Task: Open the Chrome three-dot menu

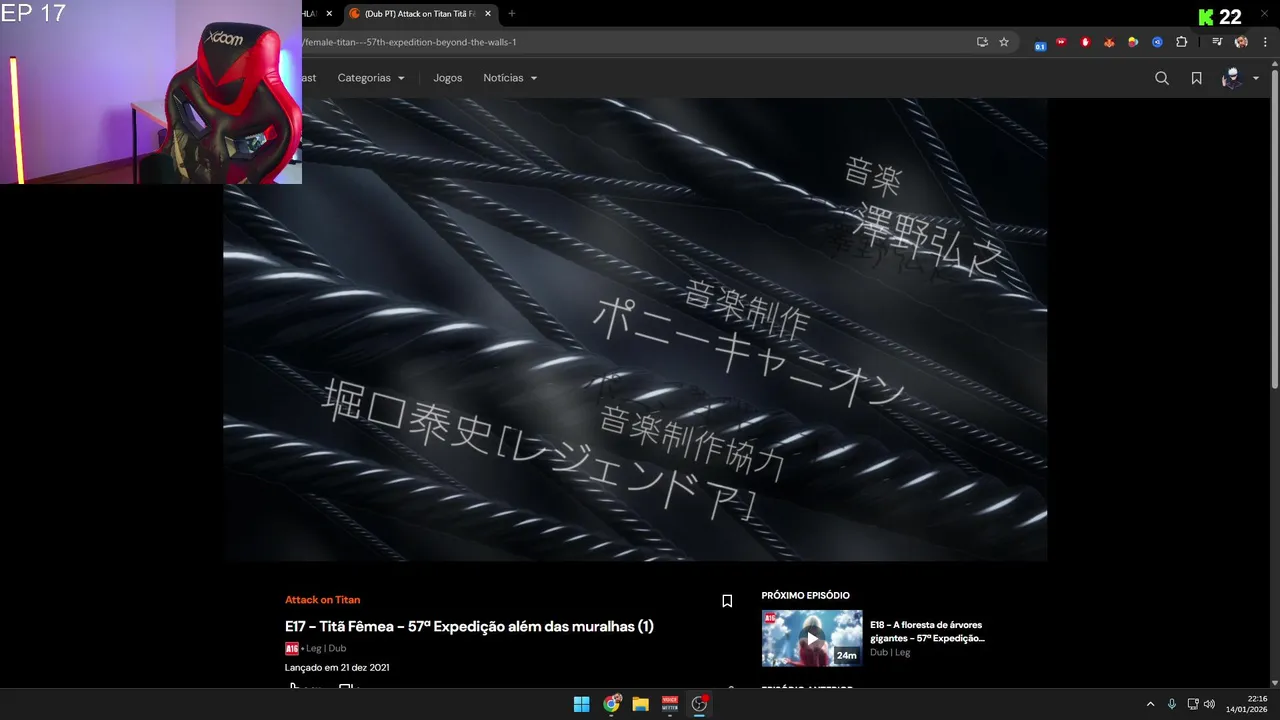Action: point(1265,42)
